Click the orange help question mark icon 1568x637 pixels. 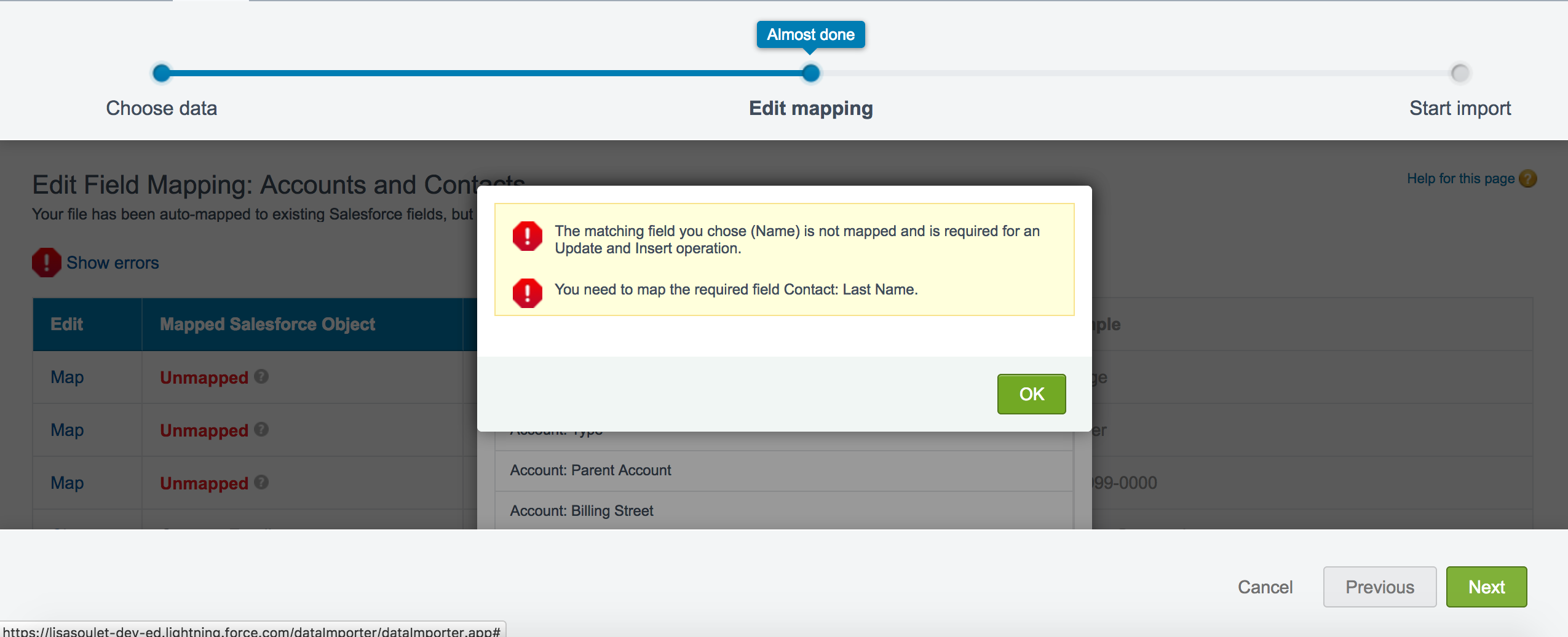(1527, 179)
